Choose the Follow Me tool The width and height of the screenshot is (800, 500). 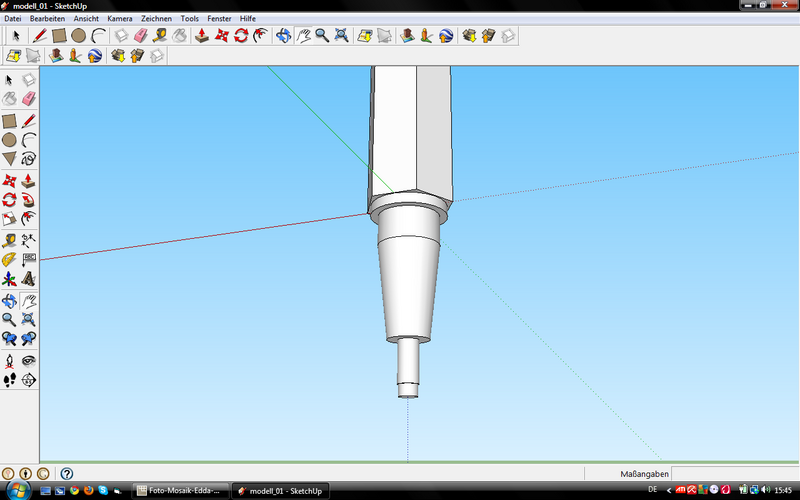[29, 199]
